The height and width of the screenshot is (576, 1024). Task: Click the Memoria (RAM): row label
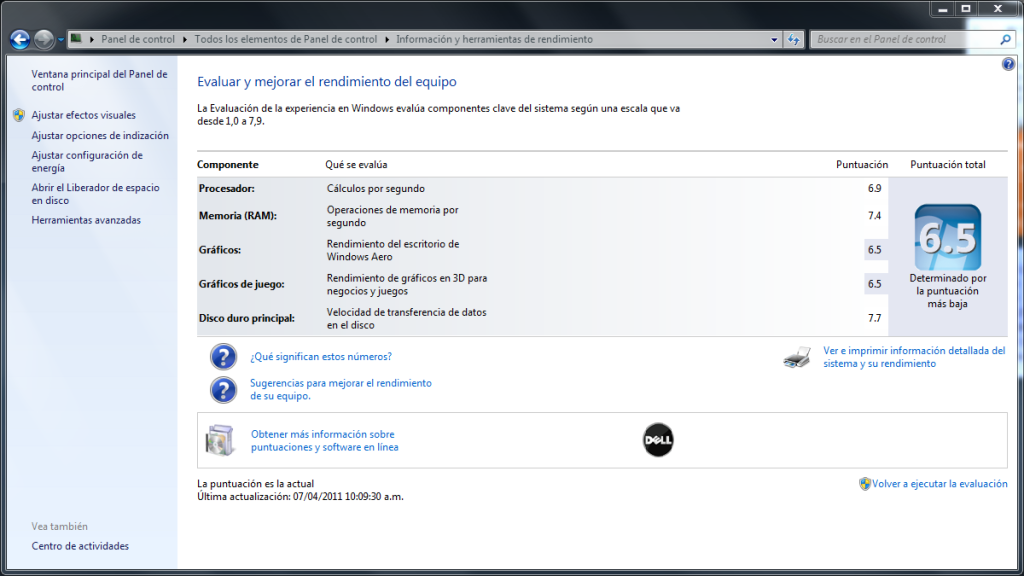click(x=238, y=216)
